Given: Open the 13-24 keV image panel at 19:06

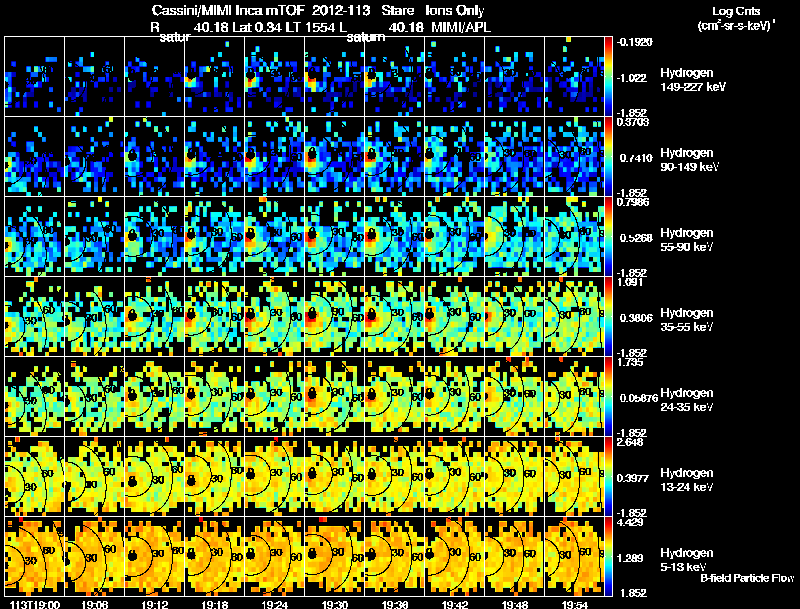Looking at the screenshot, I should click(94, 477).
